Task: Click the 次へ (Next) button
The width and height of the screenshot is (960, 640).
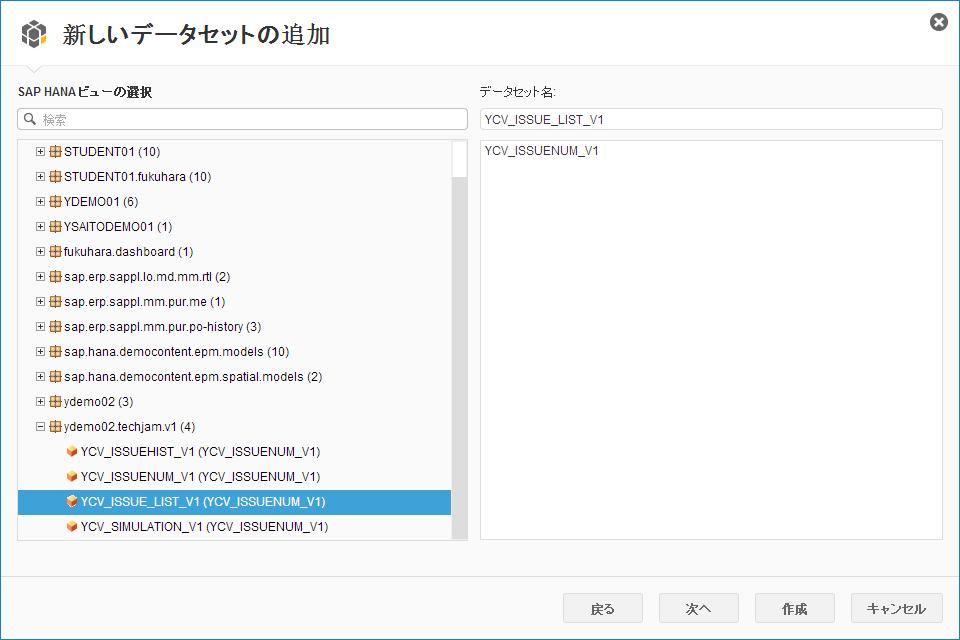Action: (699, 608)
